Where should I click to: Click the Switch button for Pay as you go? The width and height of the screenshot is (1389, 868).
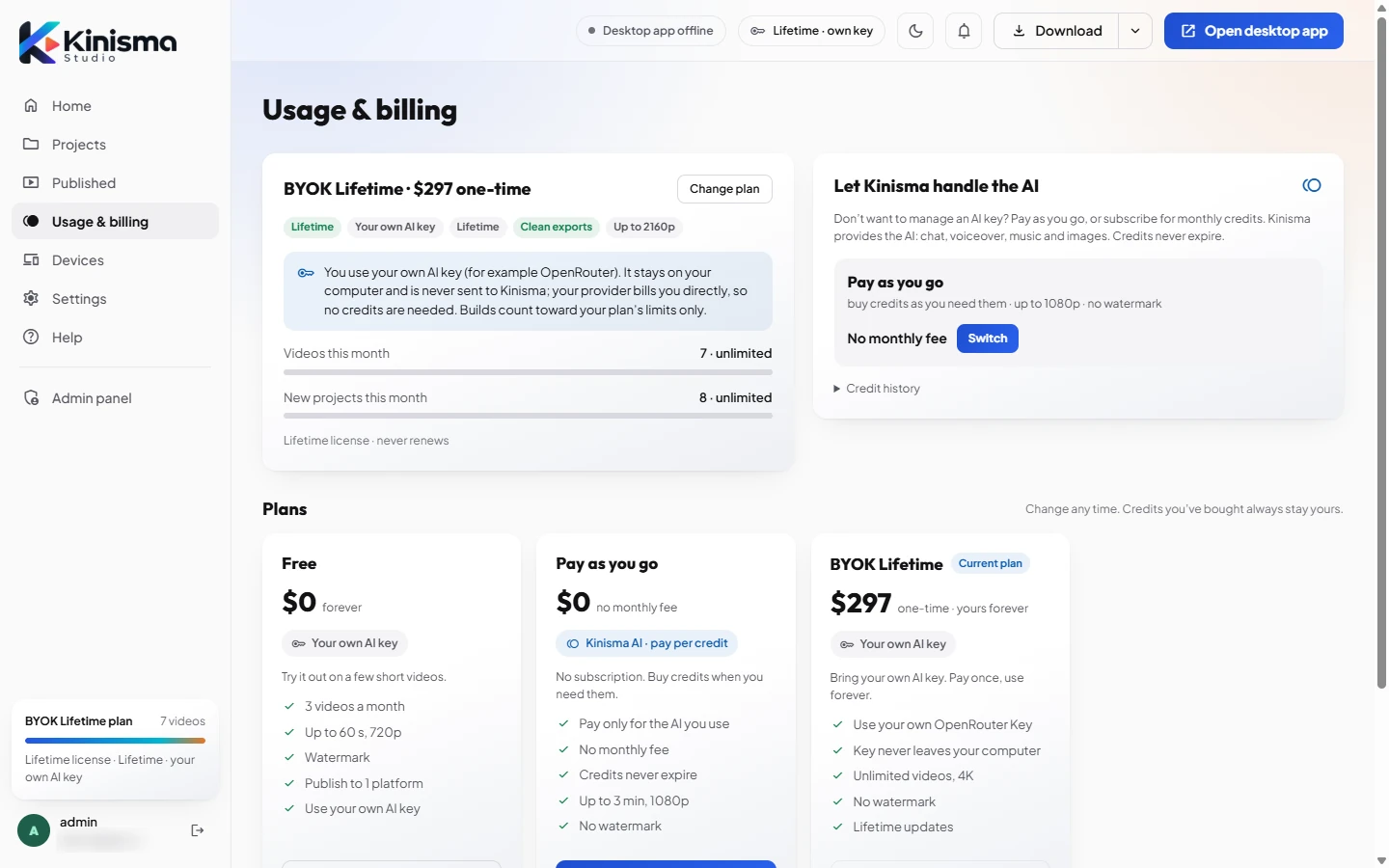988,339
